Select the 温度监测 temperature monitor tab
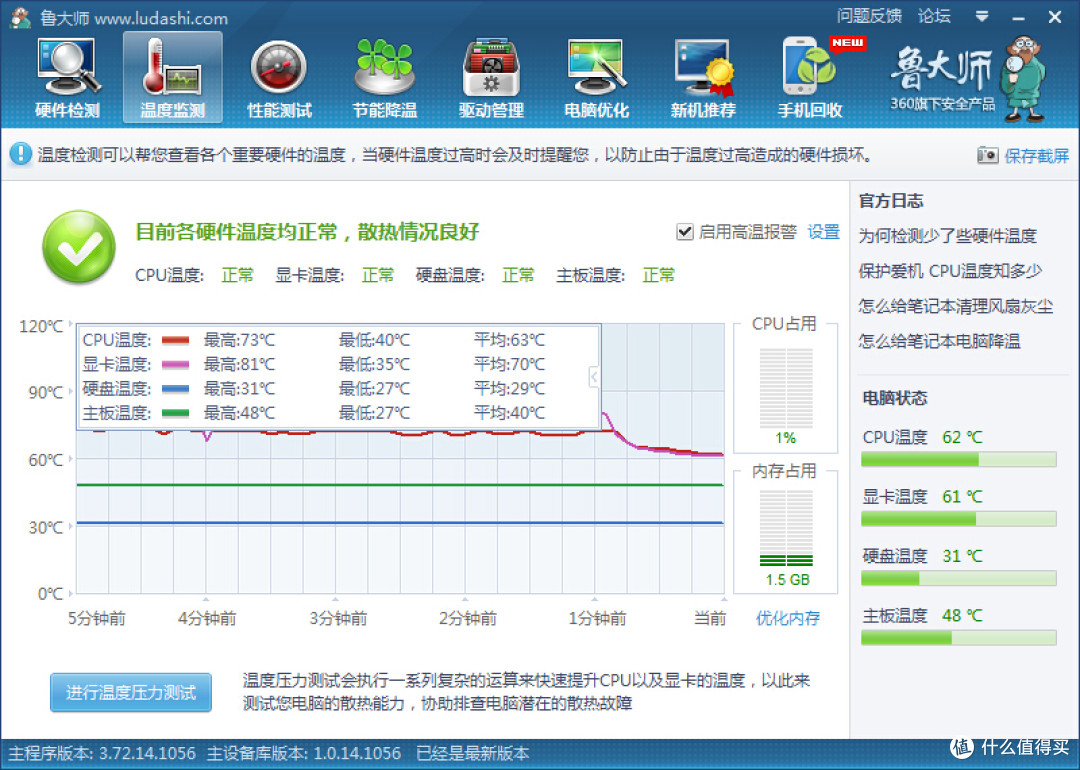Screen dimensions: 1080x770 coord(173,77)
